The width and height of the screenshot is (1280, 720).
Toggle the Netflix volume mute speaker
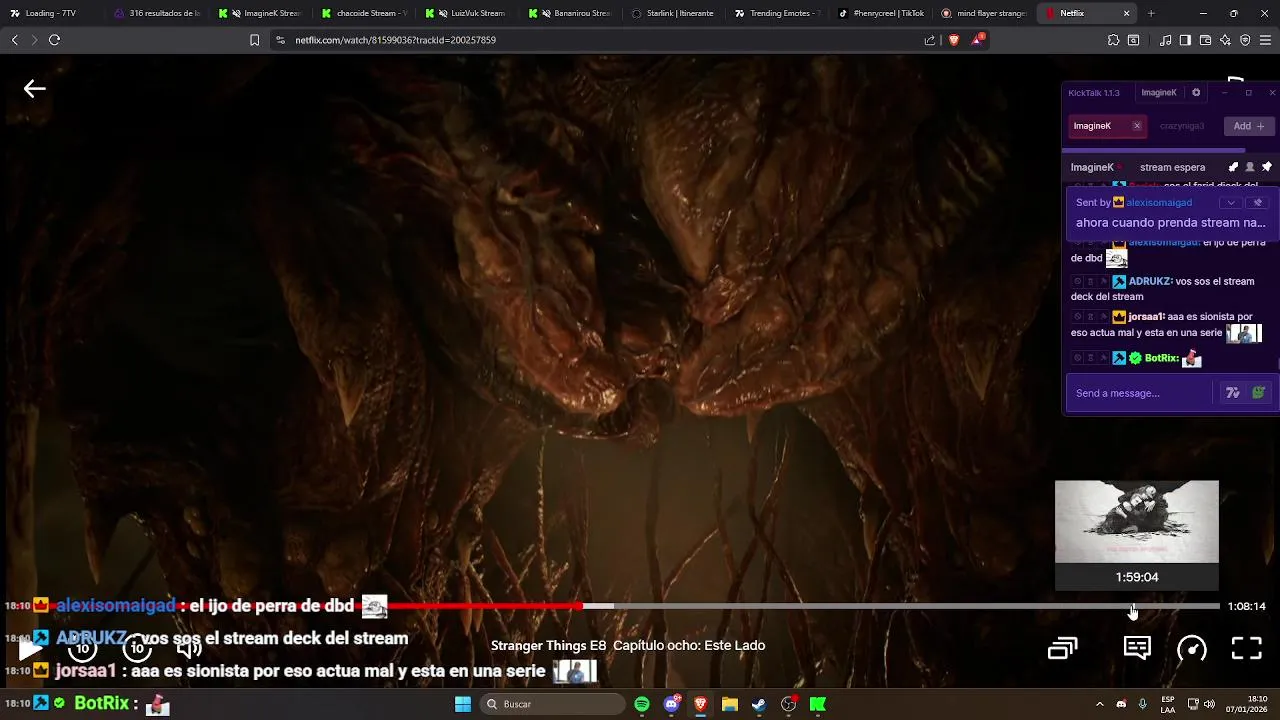190,649
